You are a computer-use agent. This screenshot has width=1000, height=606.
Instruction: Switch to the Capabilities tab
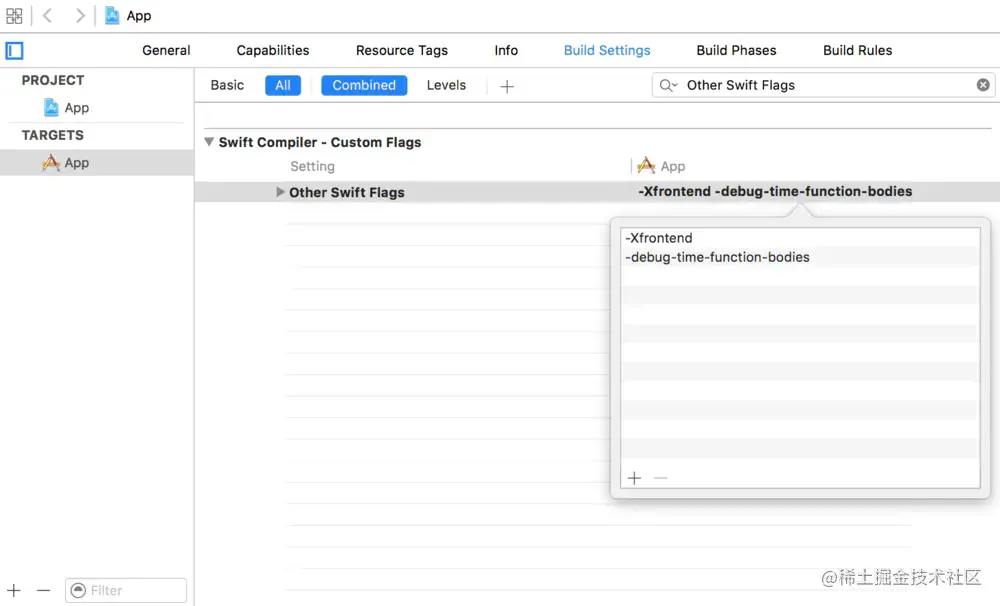(x=272, y=50)
